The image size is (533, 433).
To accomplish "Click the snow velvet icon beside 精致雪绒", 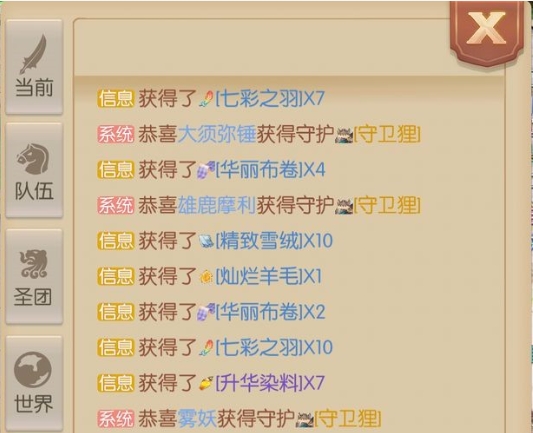I will coord(206,241).
